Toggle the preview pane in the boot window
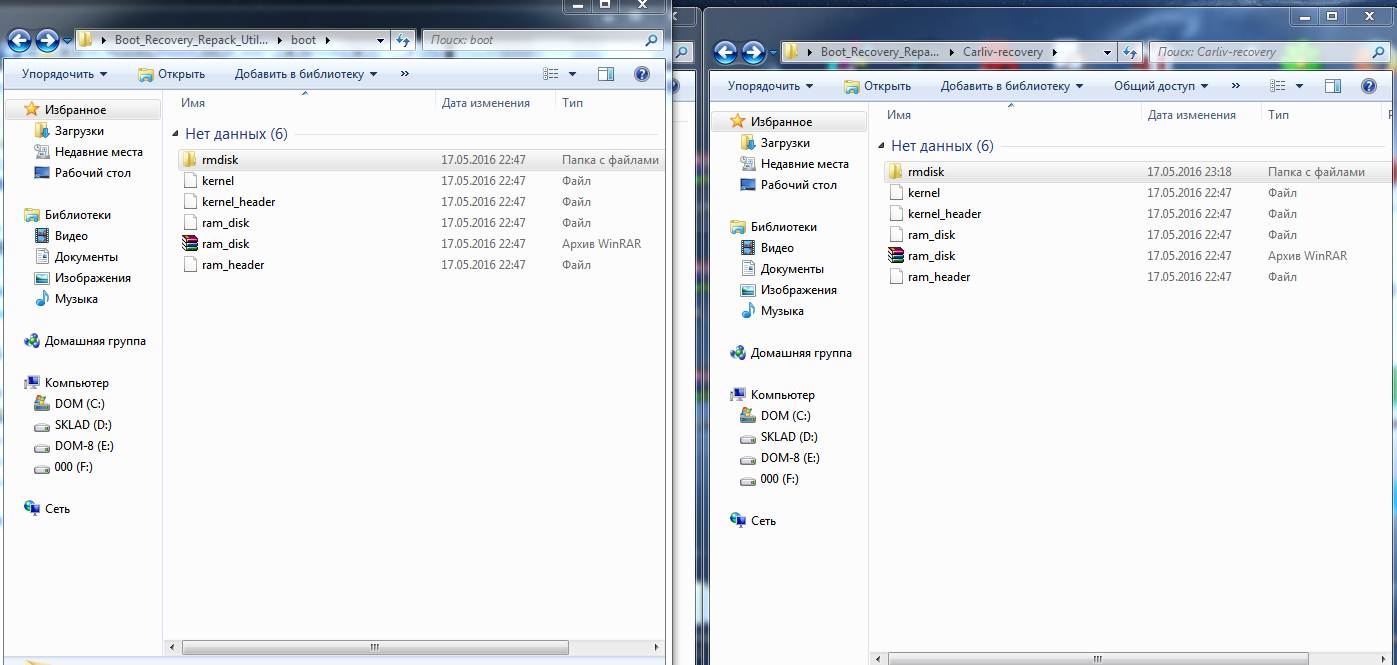The image size is (1397, 665). pyautogui.click(x=606, y=74)
